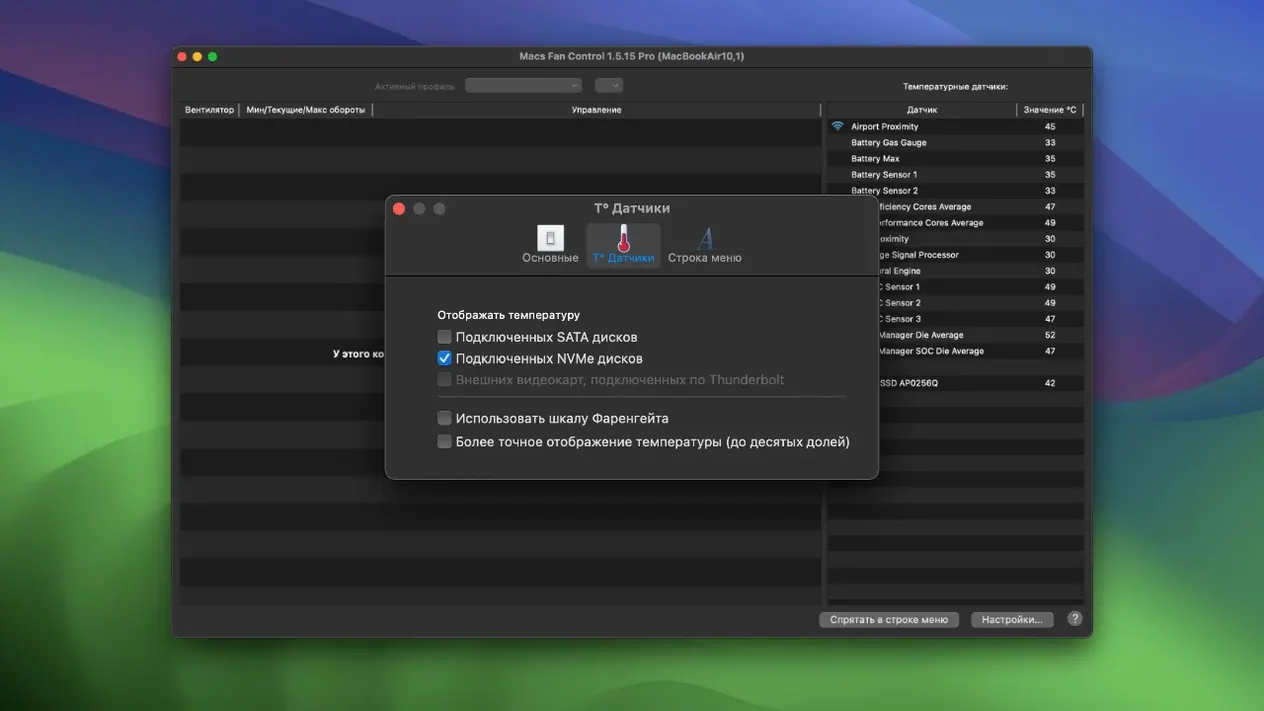The image size is (1264, 711).
Task: Click the SSD AP0256Q value 42
Action: tap(1050, 383)
